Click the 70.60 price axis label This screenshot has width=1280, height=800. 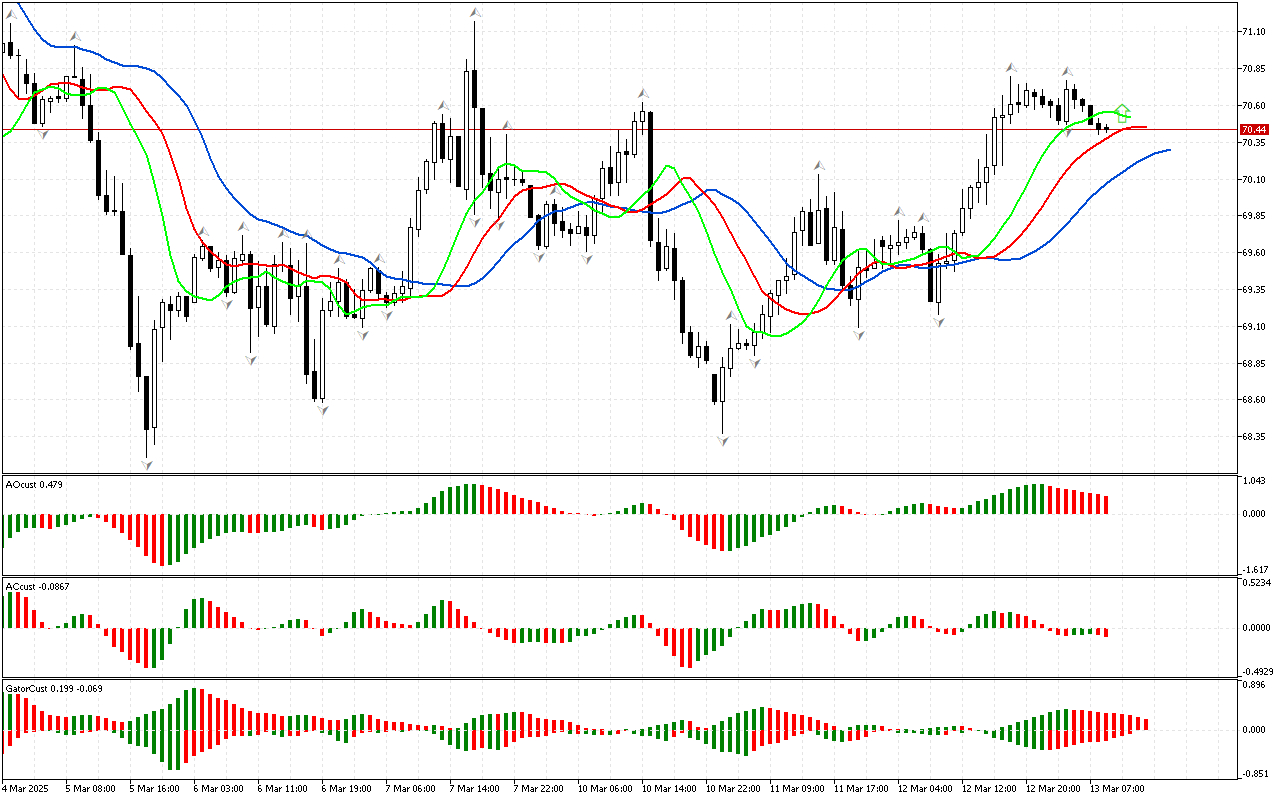1253,106
